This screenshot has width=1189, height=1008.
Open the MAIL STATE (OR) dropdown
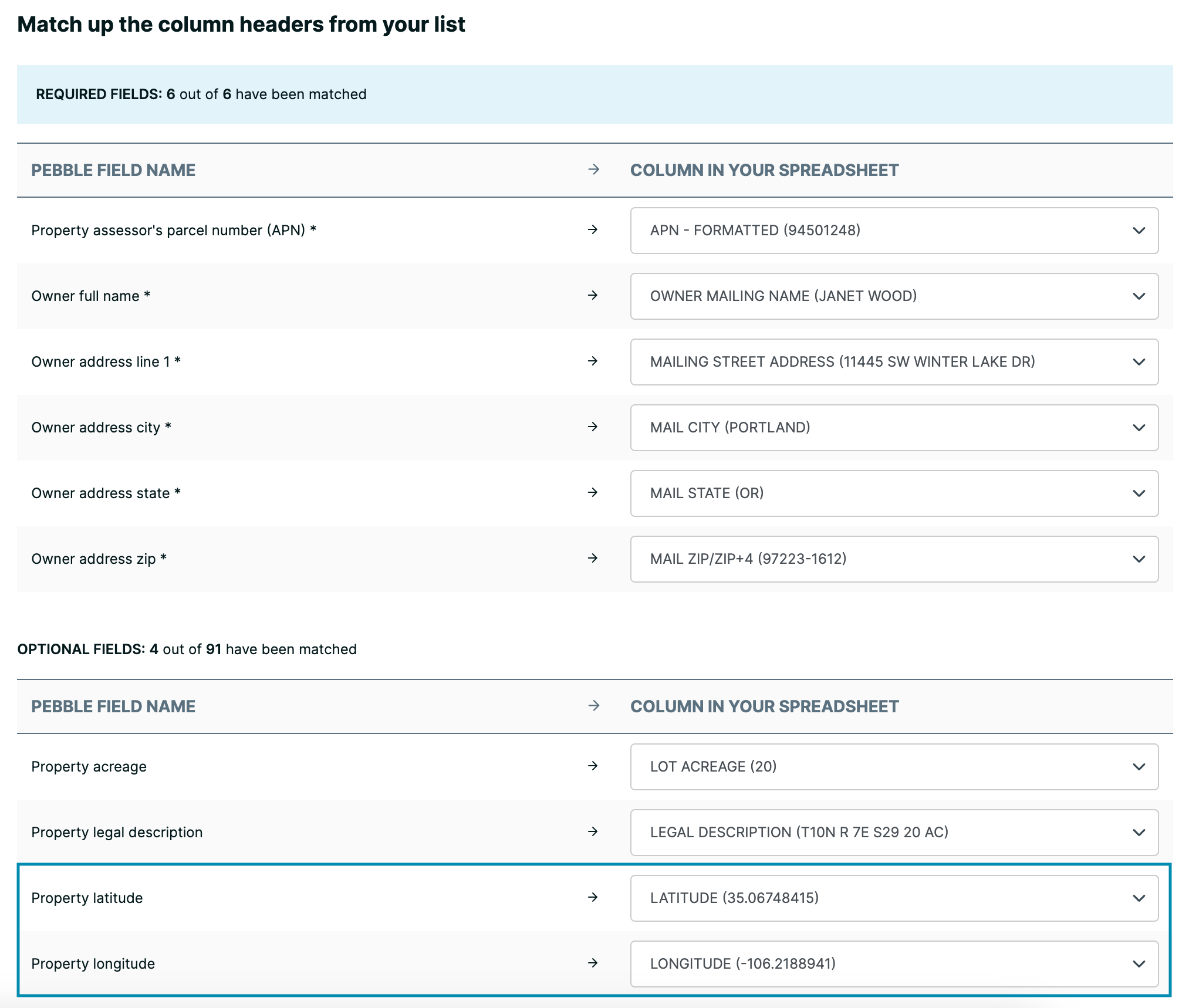tap(894, 493)
